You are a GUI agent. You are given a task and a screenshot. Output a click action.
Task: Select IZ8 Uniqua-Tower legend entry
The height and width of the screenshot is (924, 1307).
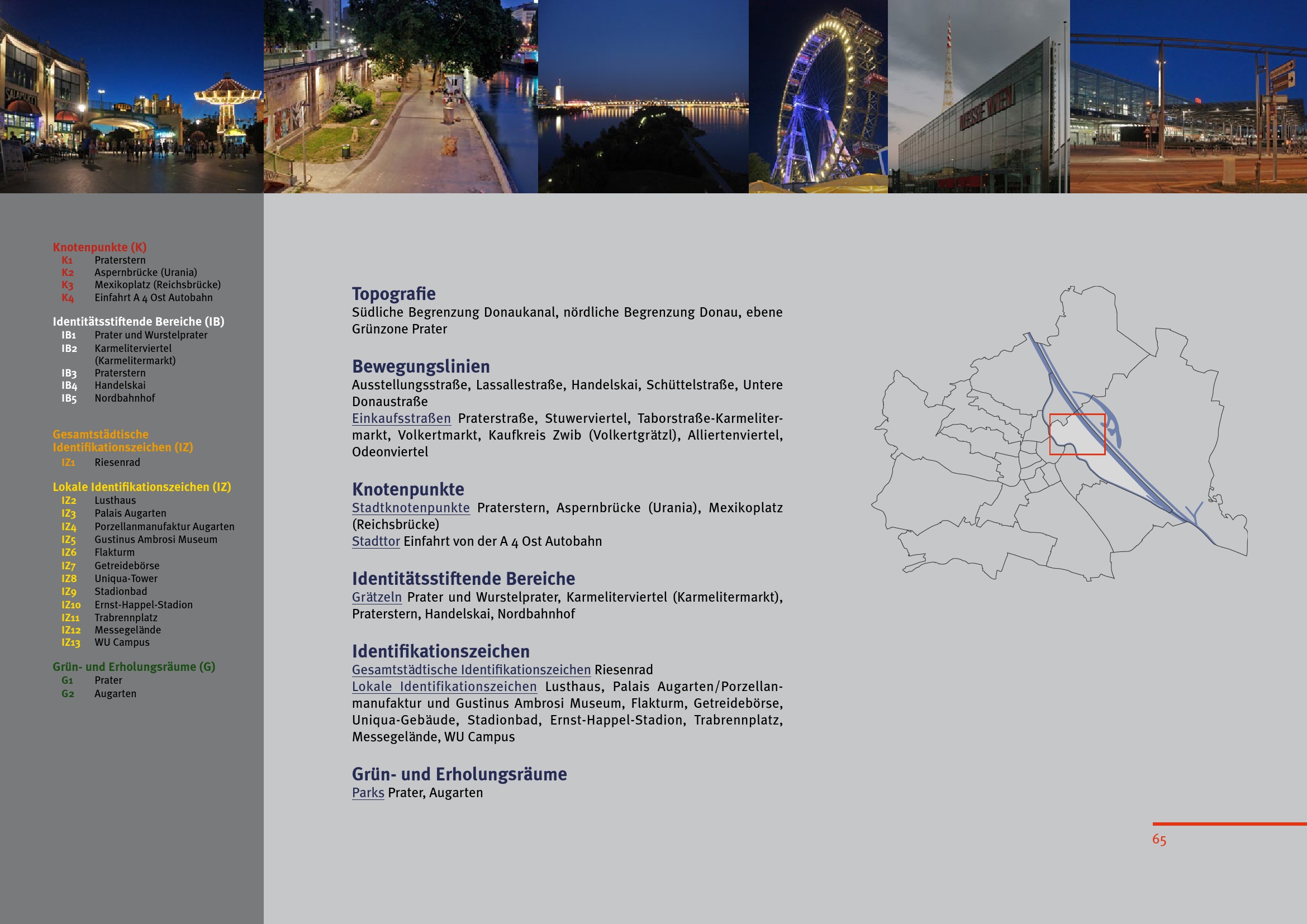[125, 578]
